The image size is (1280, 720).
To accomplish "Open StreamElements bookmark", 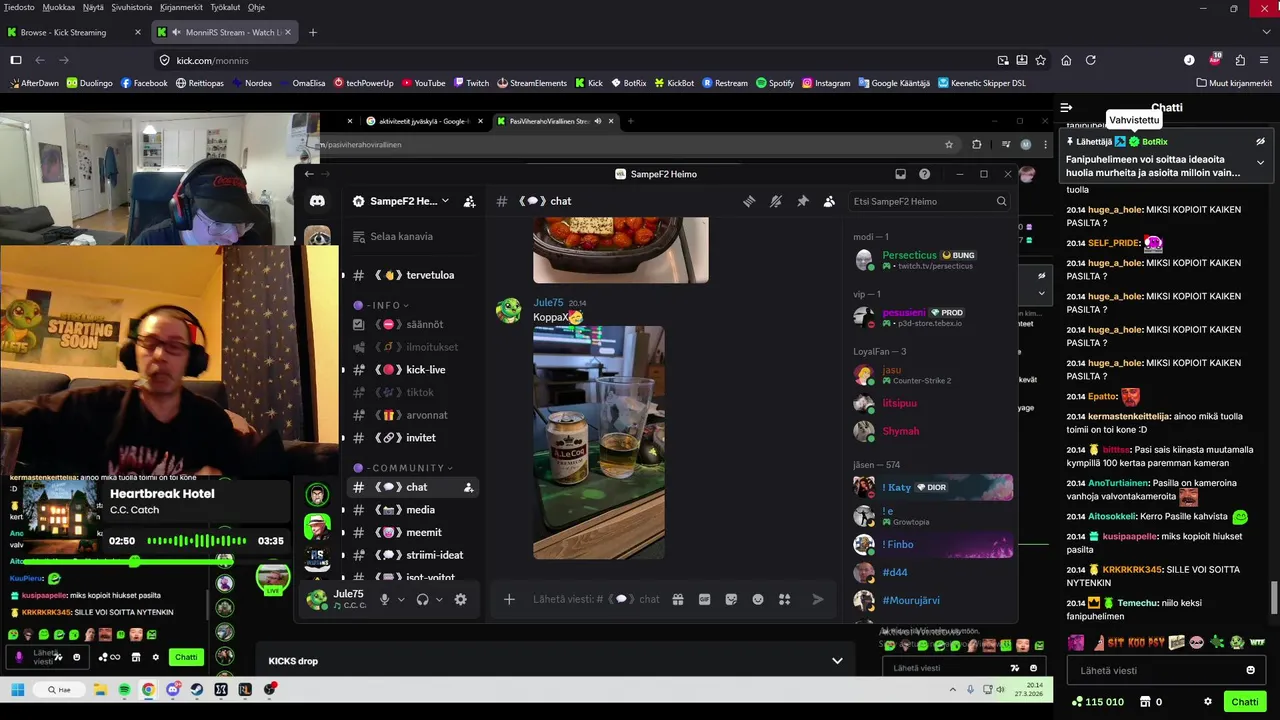I will coord(531,83).
